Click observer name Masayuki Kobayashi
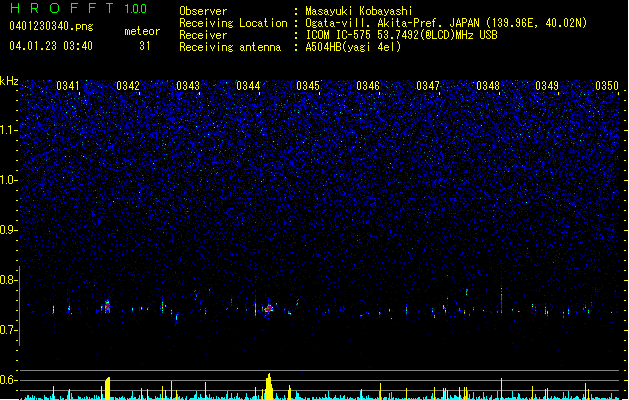 (x=359, y=11)
